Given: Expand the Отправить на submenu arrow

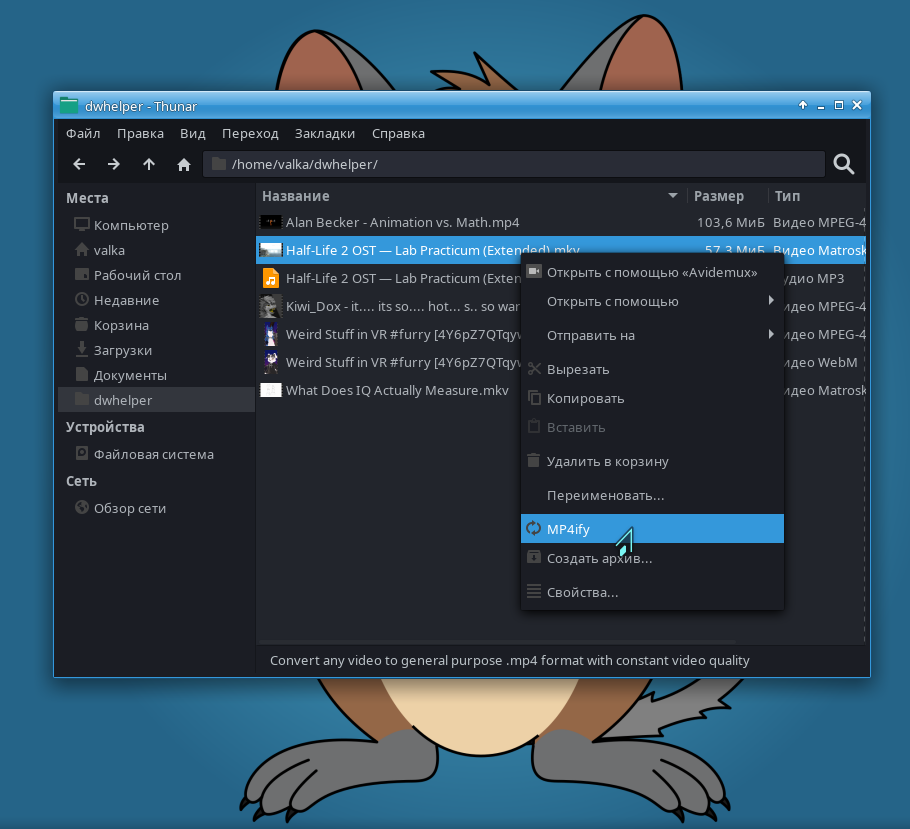Looking at the screenshot, I should pyautogui.click(x=771, y=334).
